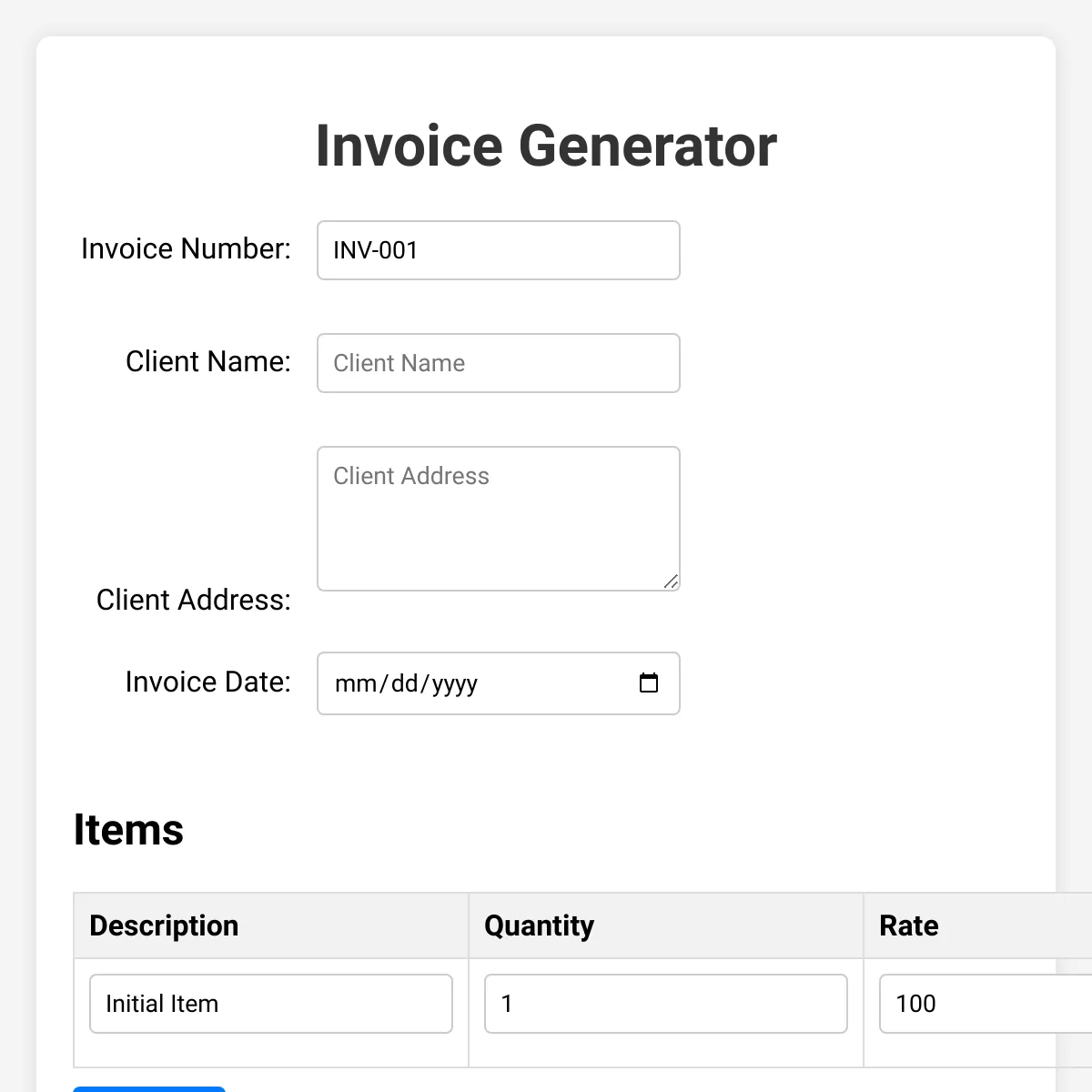Click the Items section heading
This screenshot has width=1092, height=1092.
pyautogui.click(x=128, y=830)
